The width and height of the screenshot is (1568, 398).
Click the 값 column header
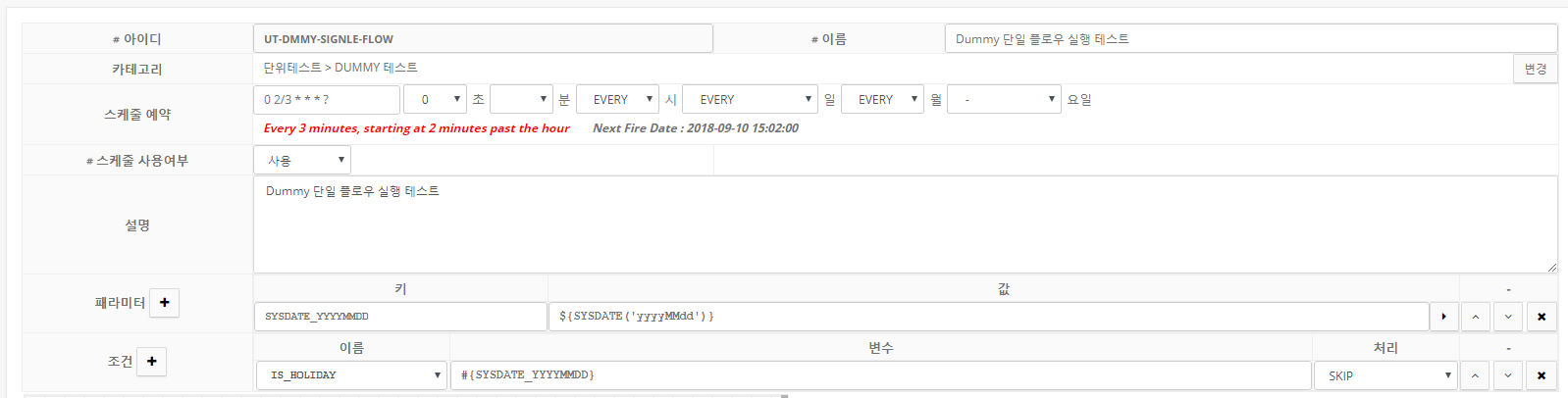[1003, 289]
